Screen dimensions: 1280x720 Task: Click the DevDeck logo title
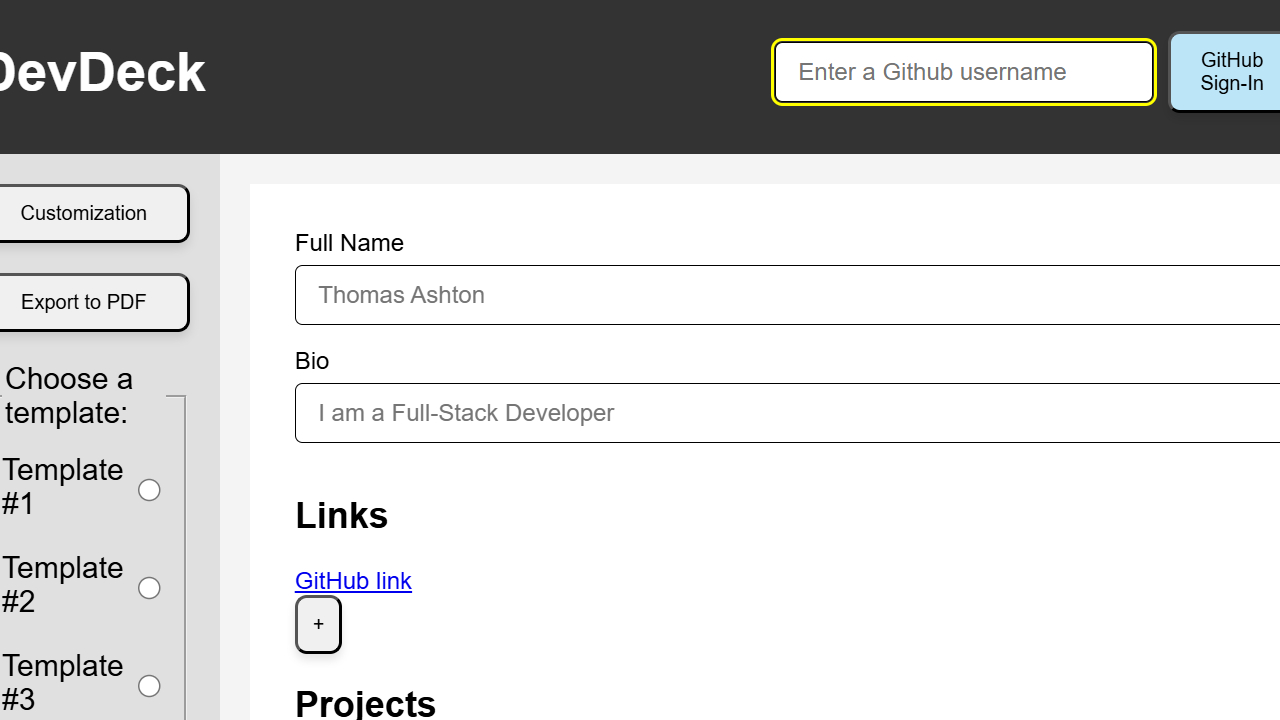point(100,73)
